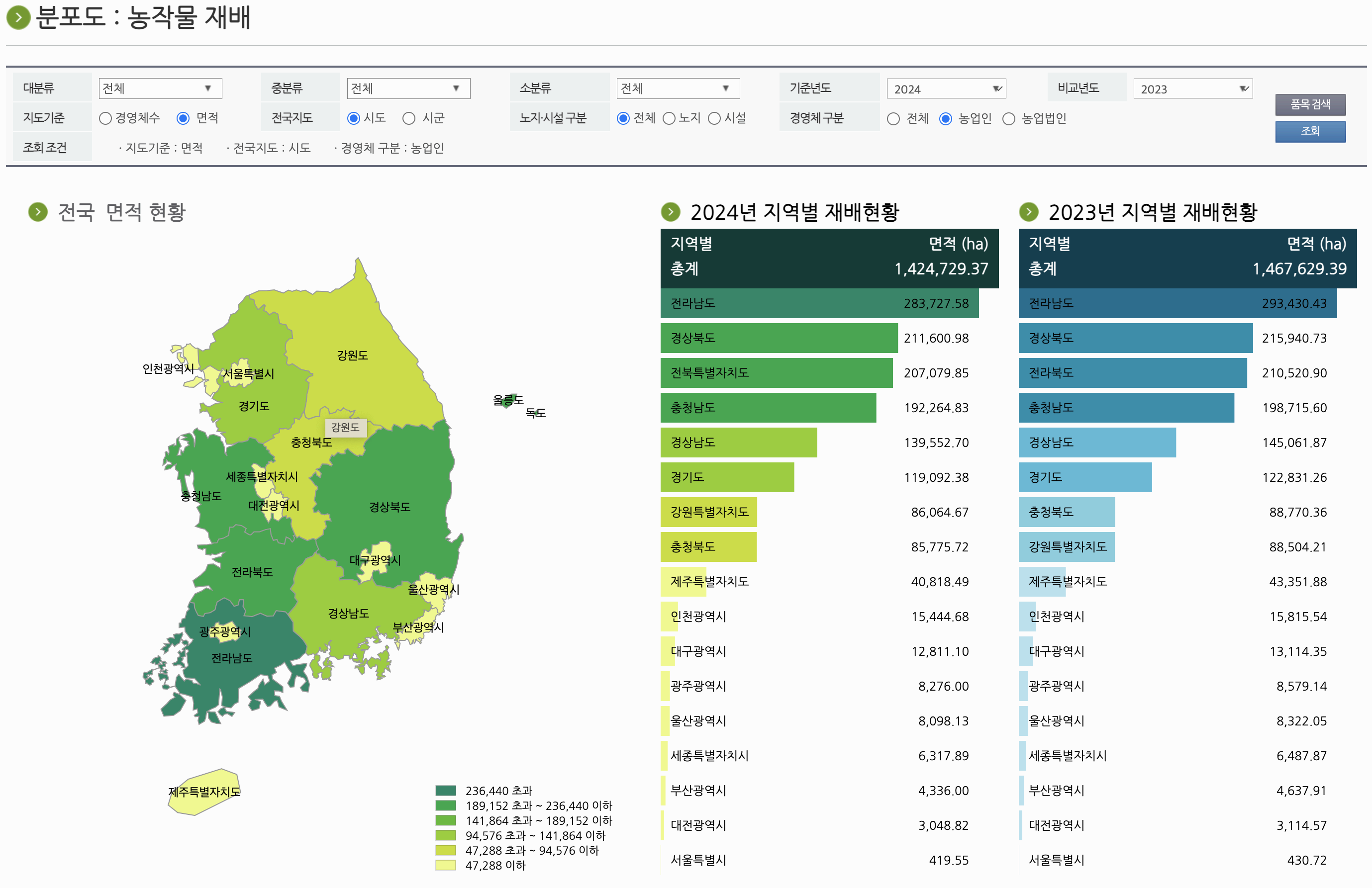Select the 면적 radio button under 지도기준

[x=184, y=118]
